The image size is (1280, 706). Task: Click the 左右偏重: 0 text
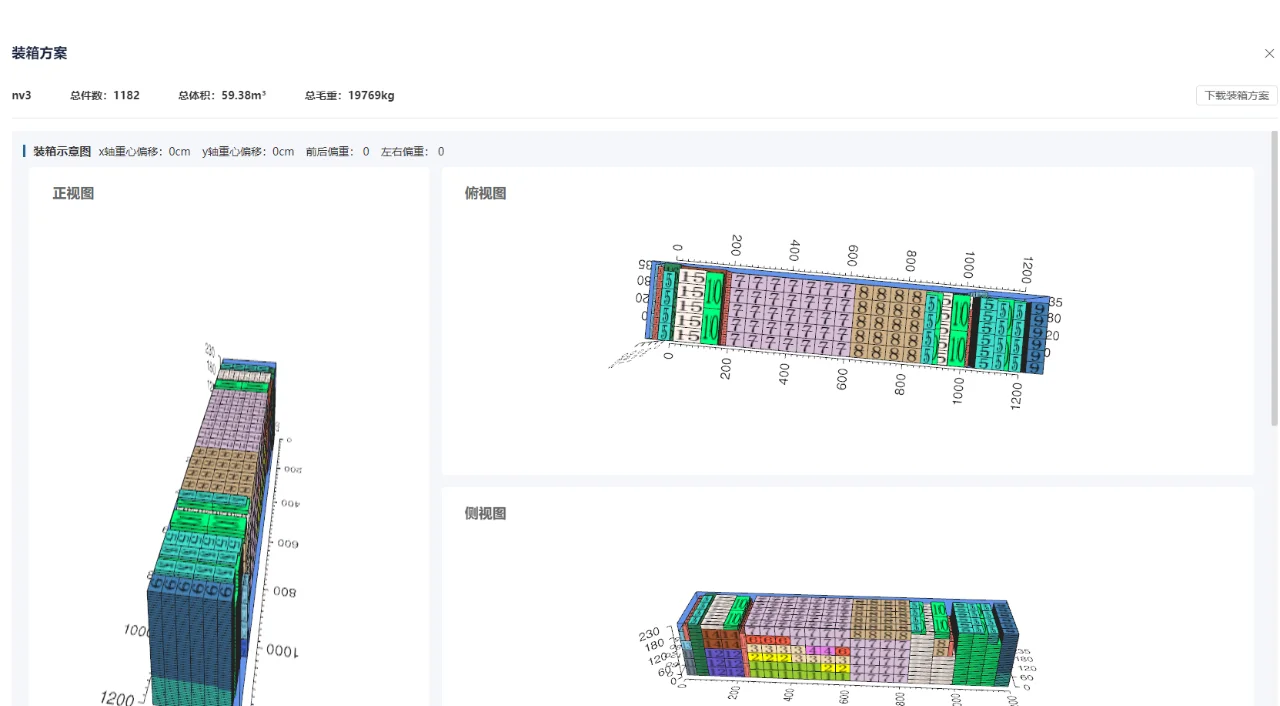tap(413, 152)
